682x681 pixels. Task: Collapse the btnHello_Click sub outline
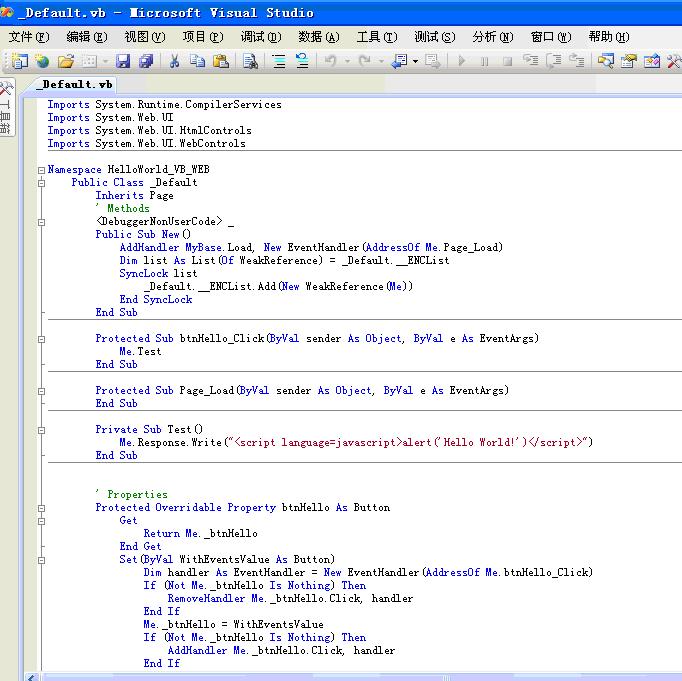point(41,339)
